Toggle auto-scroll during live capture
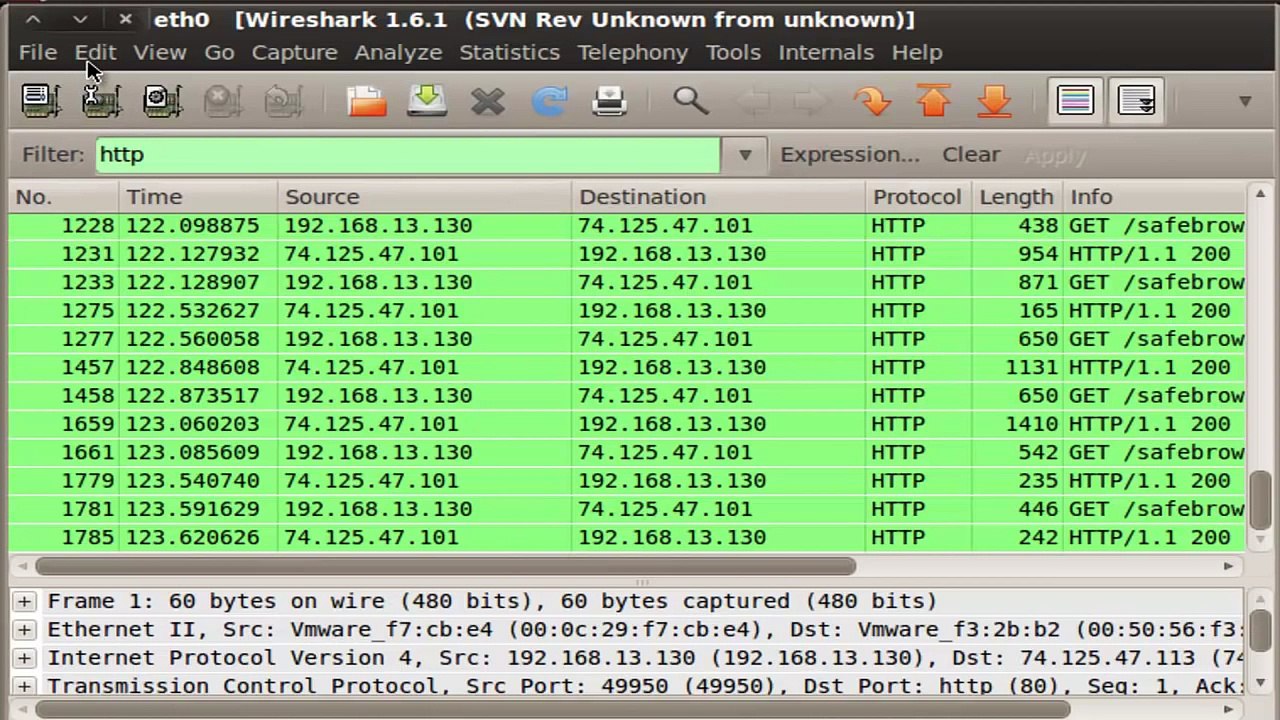 [x=1136, y=100]
